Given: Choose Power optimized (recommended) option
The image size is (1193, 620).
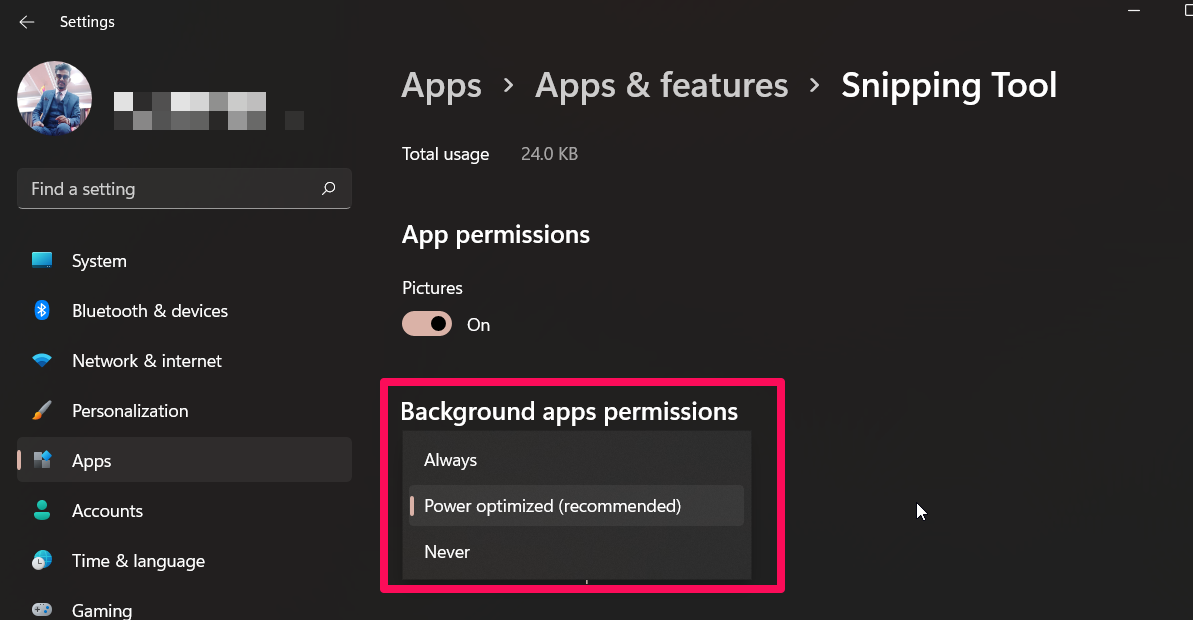Looking at the screenshot, I should click(552, 506).
